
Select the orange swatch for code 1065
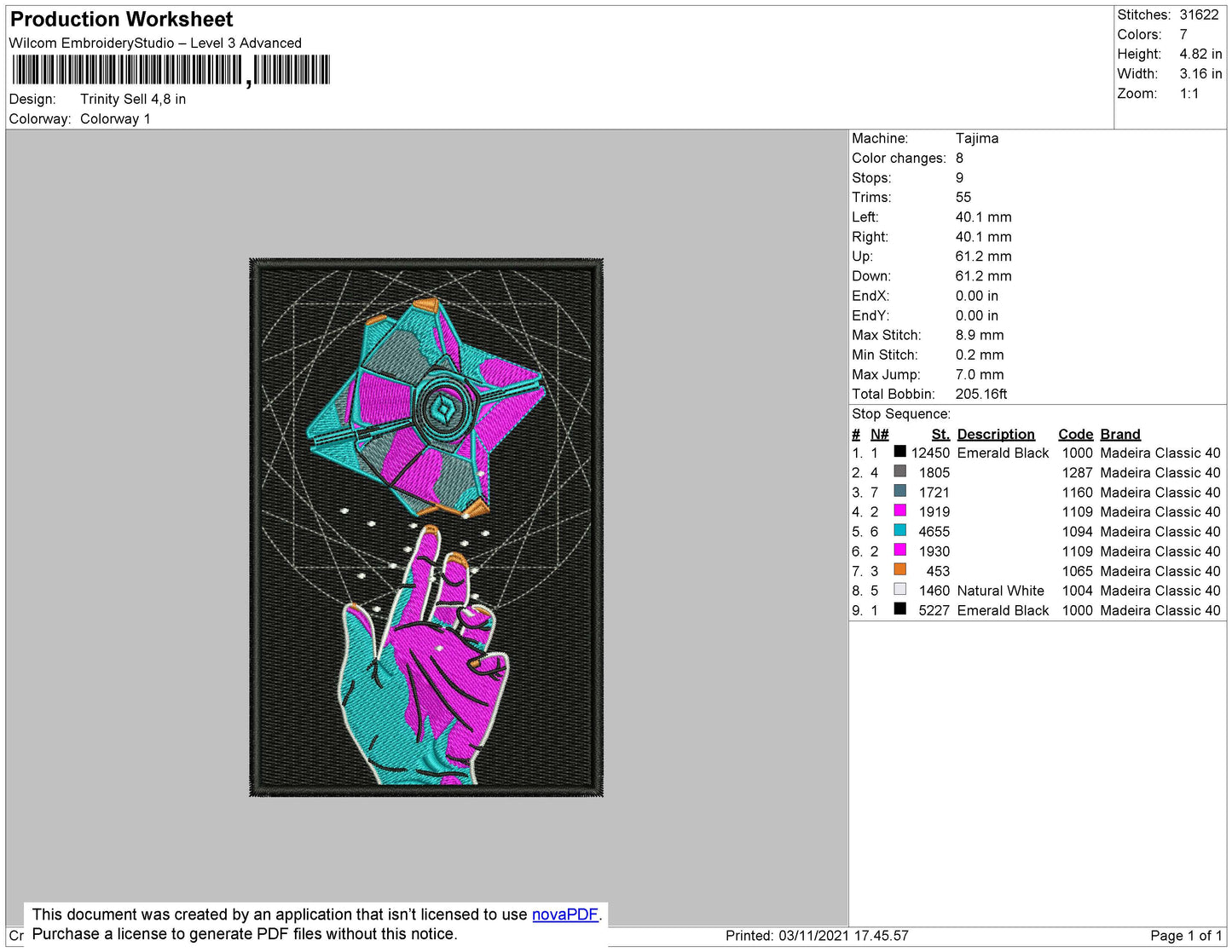tap(899, 569)
